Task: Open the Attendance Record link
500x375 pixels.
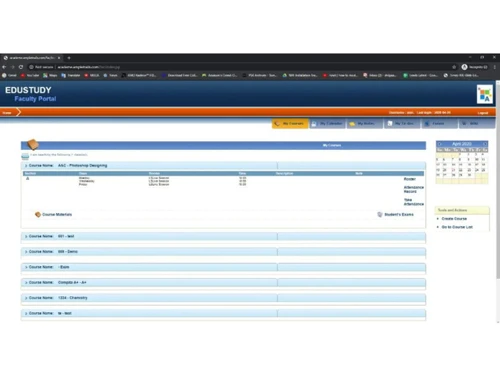Action: click(x=414, y=189)
